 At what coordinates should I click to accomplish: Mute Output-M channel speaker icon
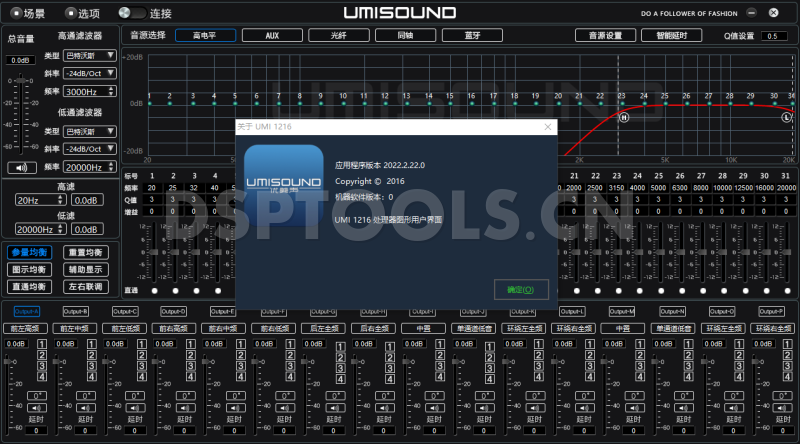coord(634,408)
